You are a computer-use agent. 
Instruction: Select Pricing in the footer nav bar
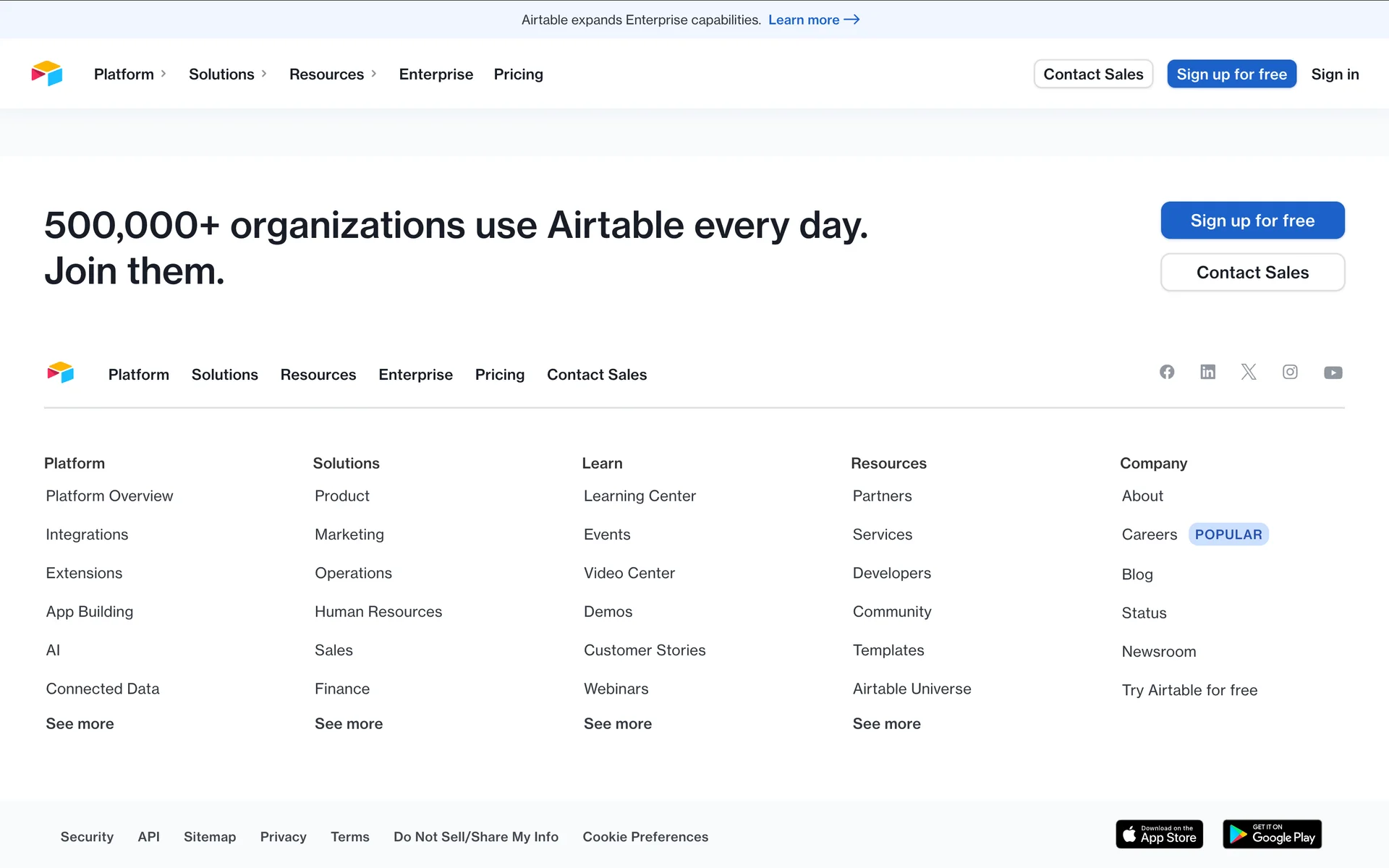(499, 375)
